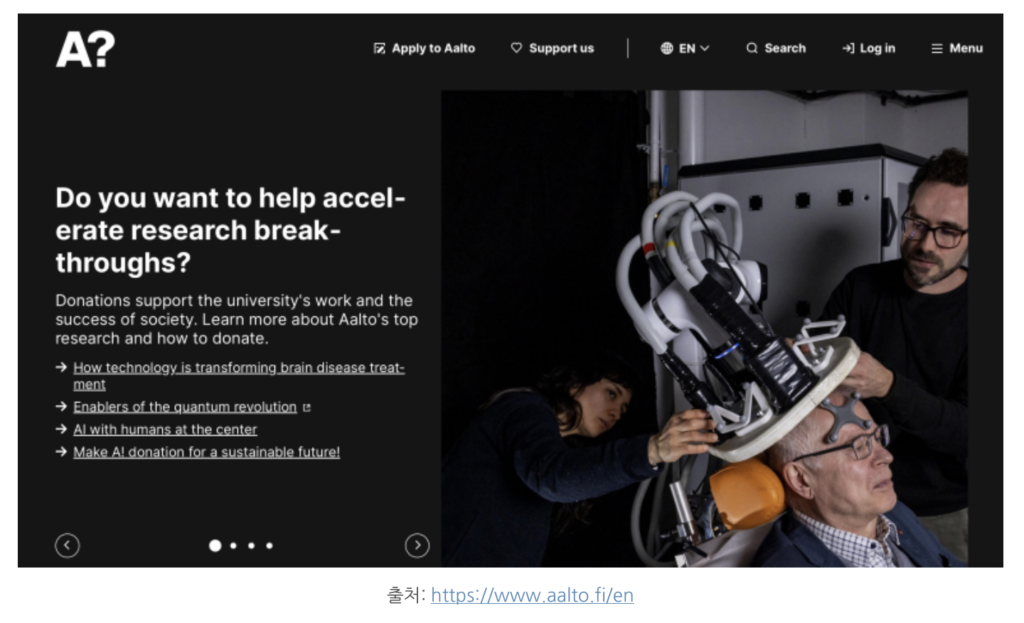Viewport: 1024px width, 623px height.
Task: Open the https://www.aalto.fi/en source link
Action: tap(532, 595)
